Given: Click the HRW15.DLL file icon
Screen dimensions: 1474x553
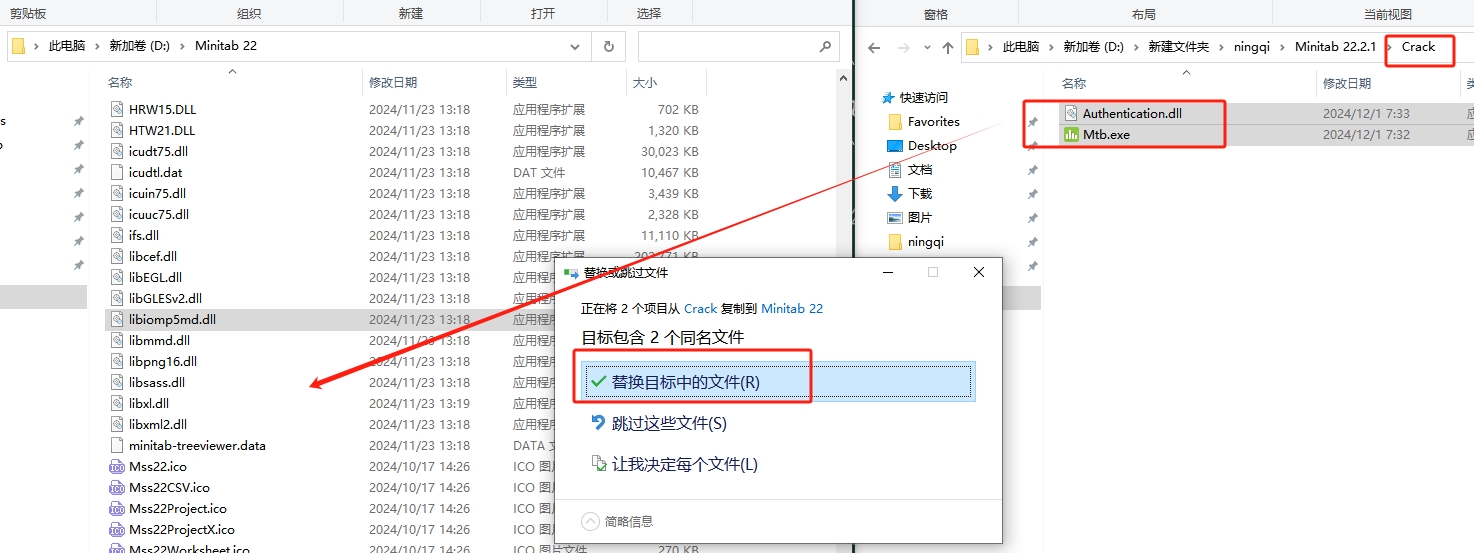Looking at the screenshot, I should coord(117,109).
